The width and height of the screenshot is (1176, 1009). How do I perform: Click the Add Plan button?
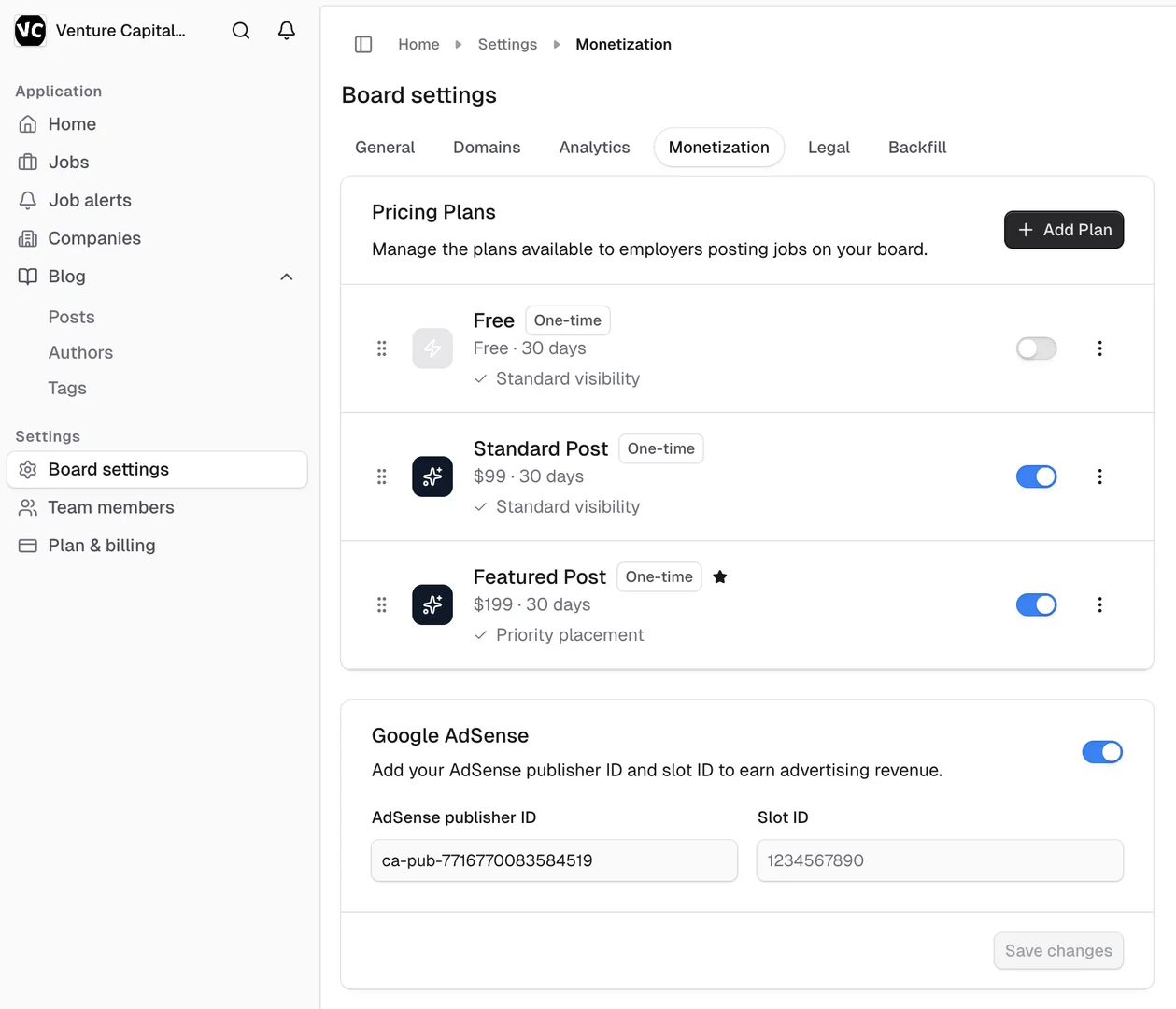coord(1063,230)
